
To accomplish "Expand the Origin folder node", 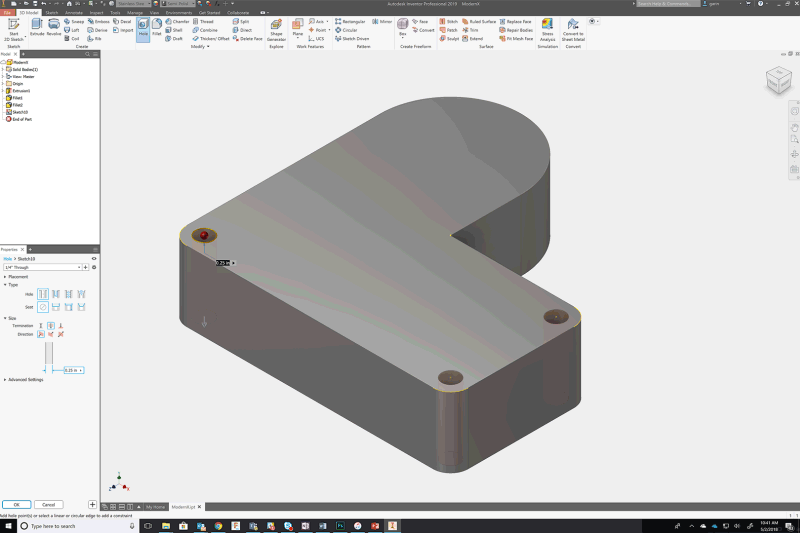I will pos(3,84).
